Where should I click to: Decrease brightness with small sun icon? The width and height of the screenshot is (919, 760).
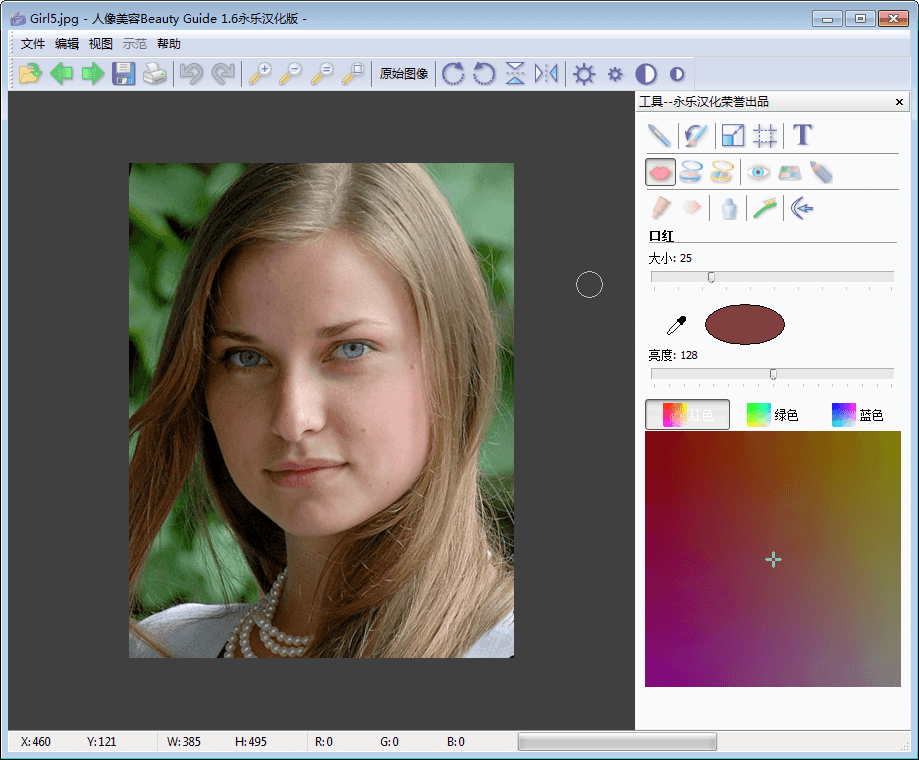coord(615,74)
